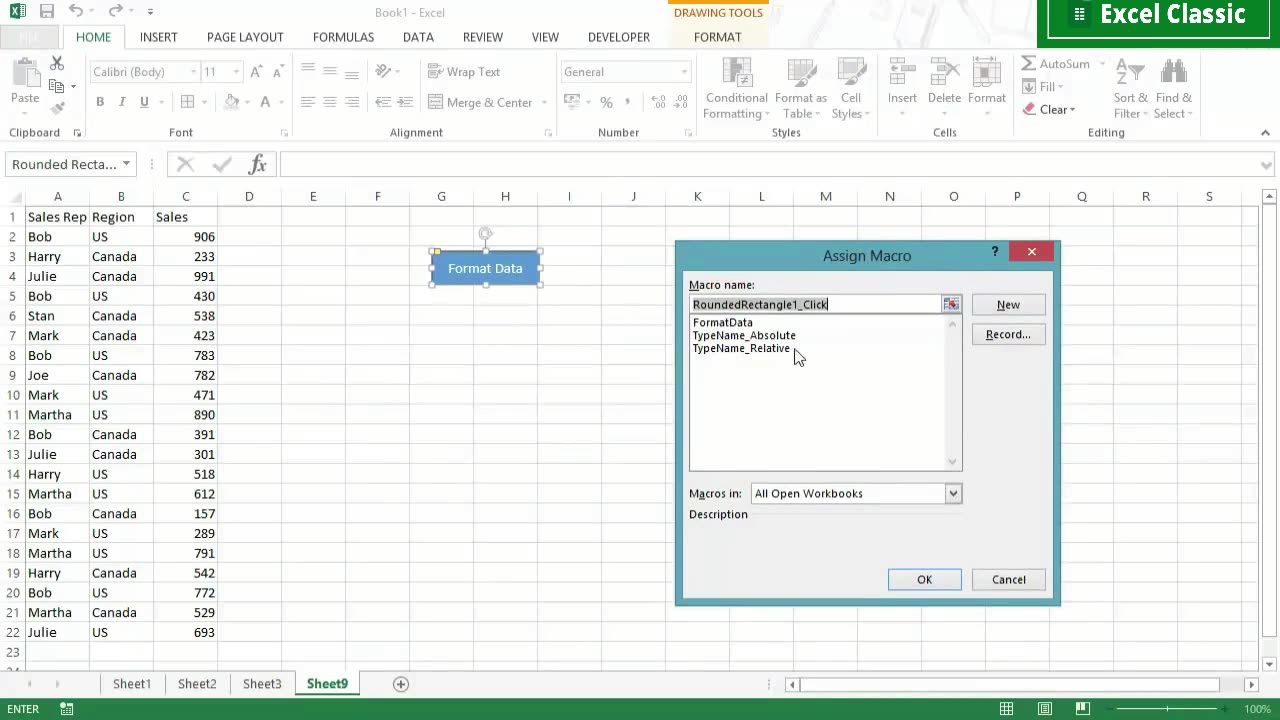The height and width of the screenshot is (720, 1280).
Task: Click the Percent Style icon
Action: [x=606, y=102]
